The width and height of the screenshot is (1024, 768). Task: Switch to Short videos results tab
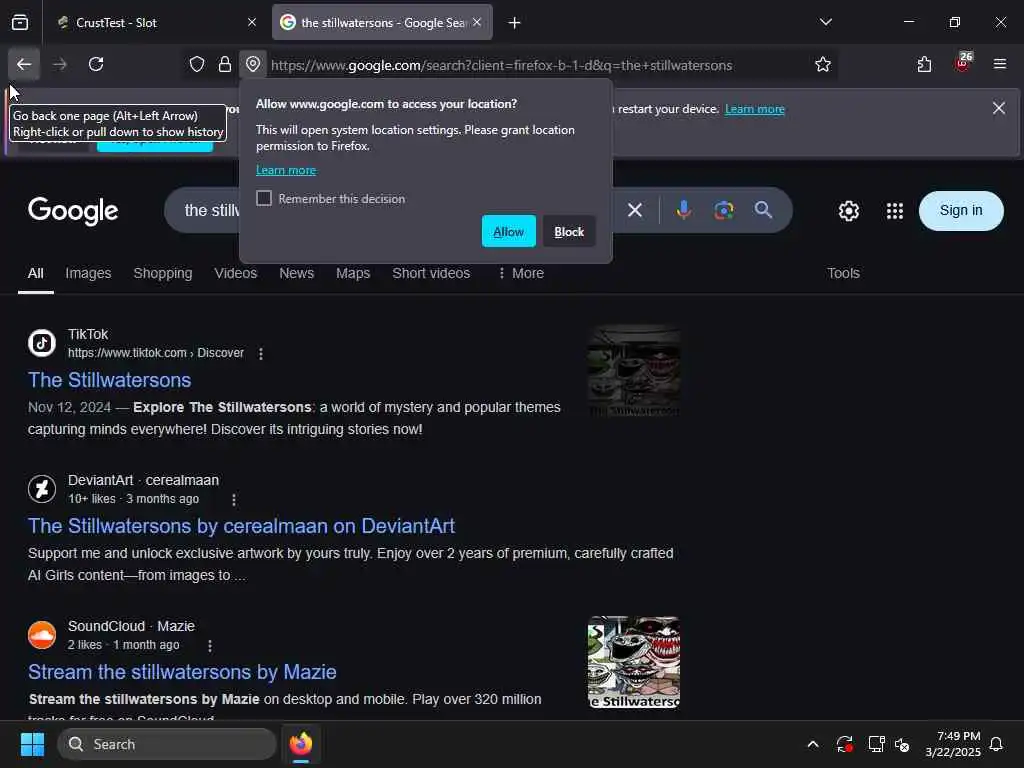coord(431,273)
